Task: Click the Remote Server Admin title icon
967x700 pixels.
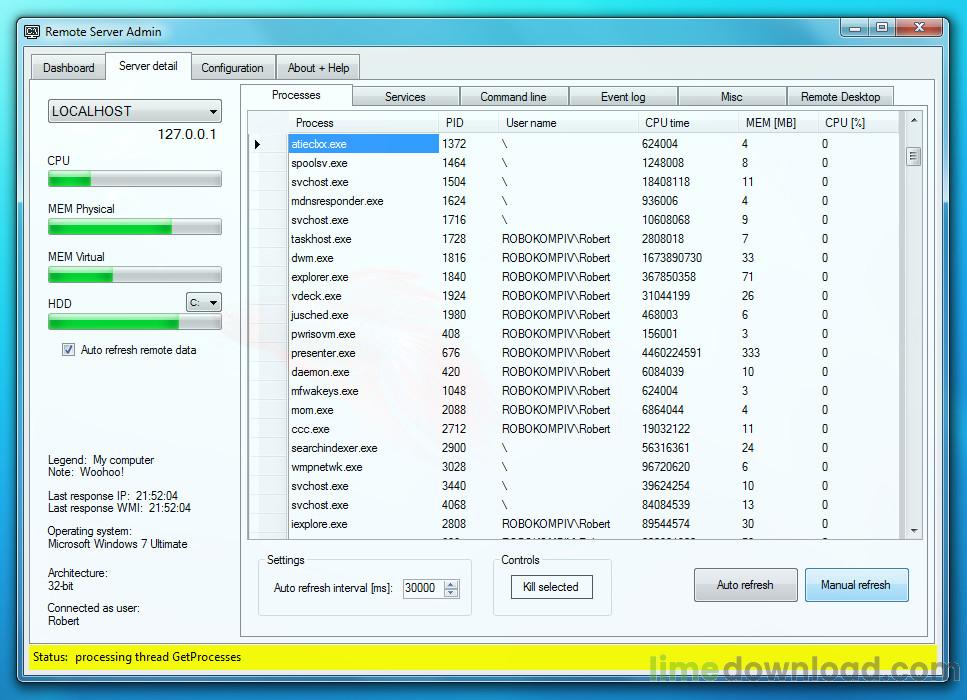Action: (32, 31)
